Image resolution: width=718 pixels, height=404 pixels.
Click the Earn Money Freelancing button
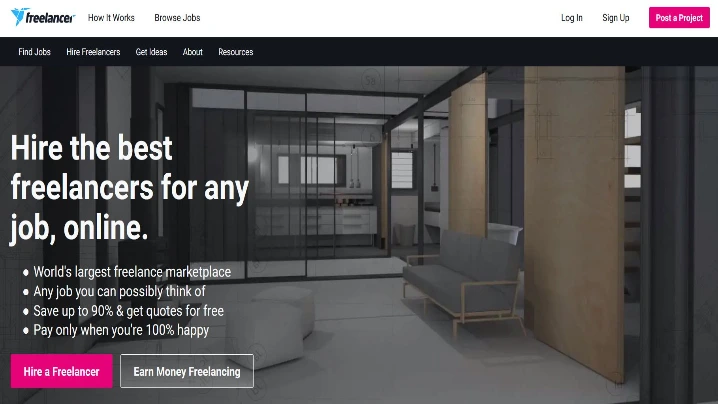[x=187, y=371]
